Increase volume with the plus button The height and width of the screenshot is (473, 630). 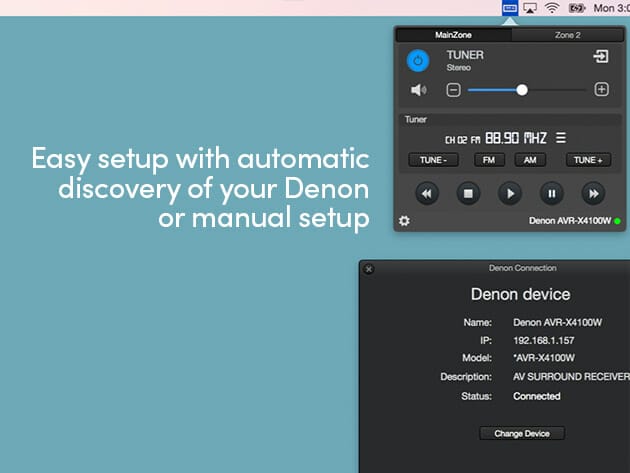click(x=601, y=90)
